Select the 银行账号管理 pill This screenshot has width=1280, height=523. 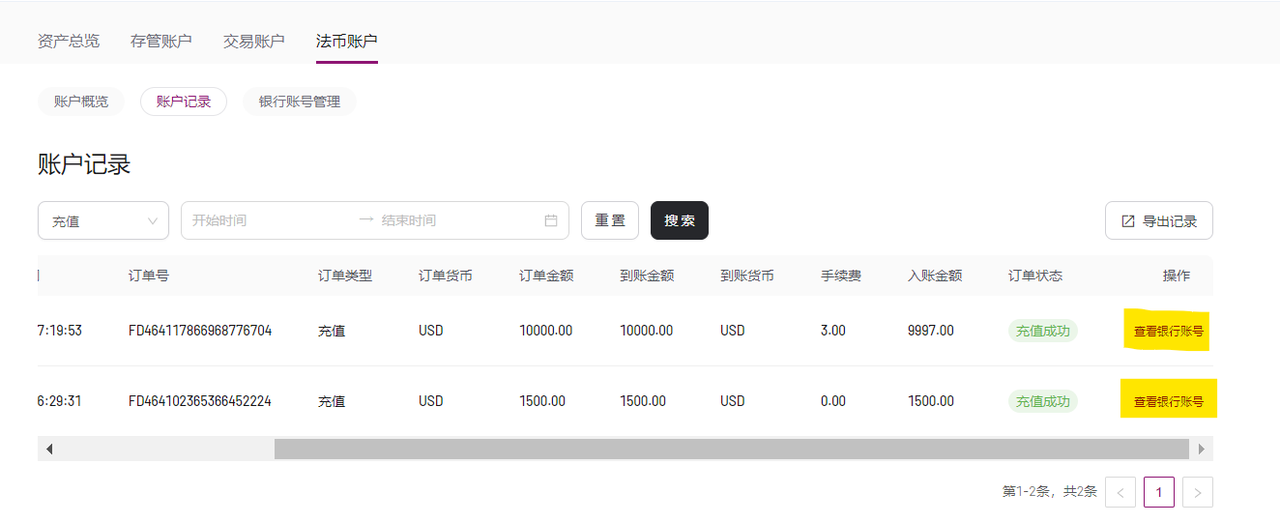point(299,102)
